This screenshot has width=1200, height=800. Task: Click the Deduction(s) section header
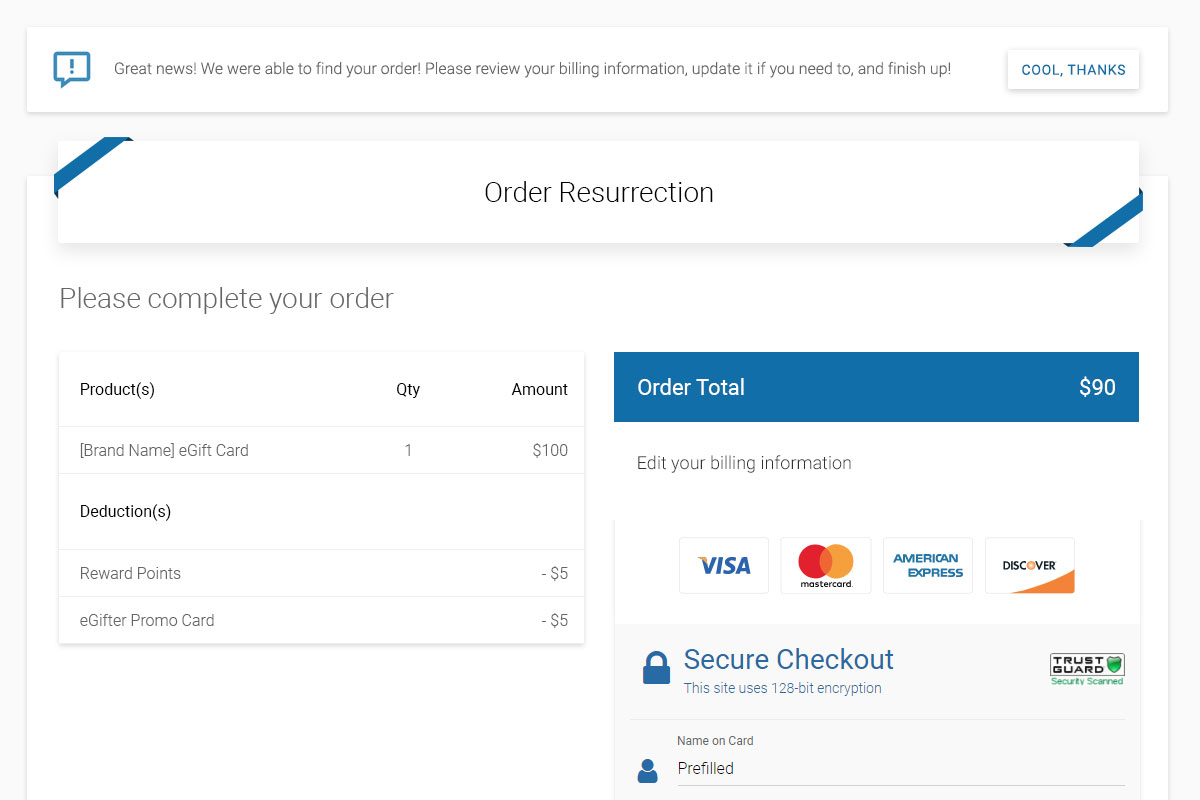[x=125, y=511]
